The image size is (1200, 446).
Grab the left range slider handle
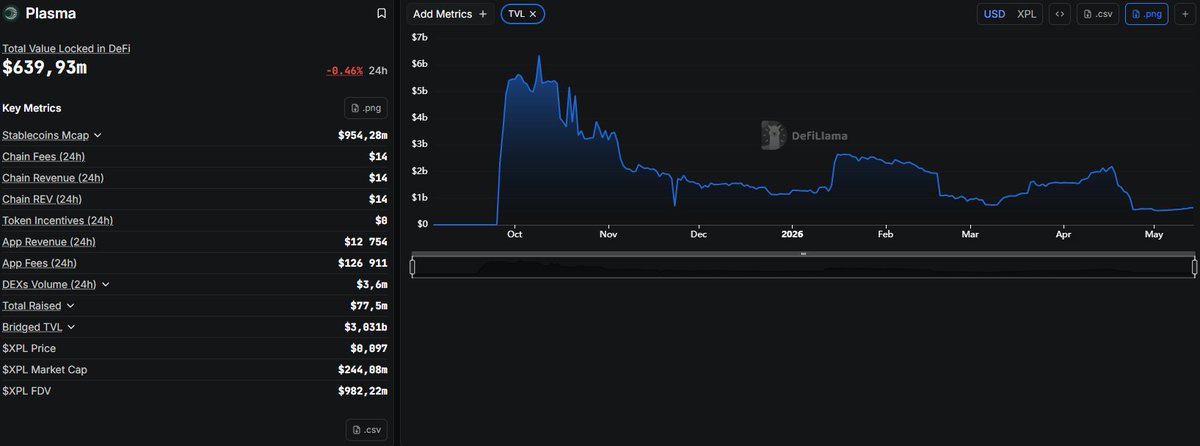coord(412,267)
